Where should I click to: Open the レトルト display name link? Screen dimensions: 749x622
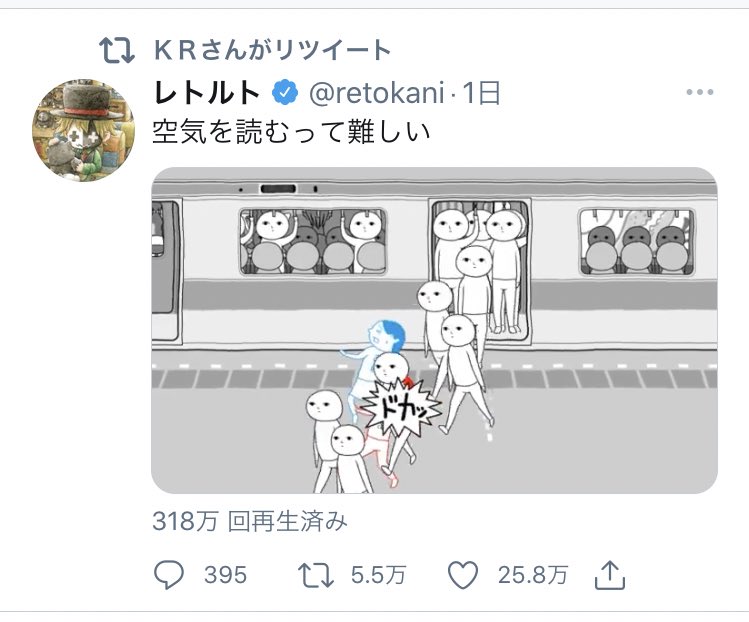point(208,93)
